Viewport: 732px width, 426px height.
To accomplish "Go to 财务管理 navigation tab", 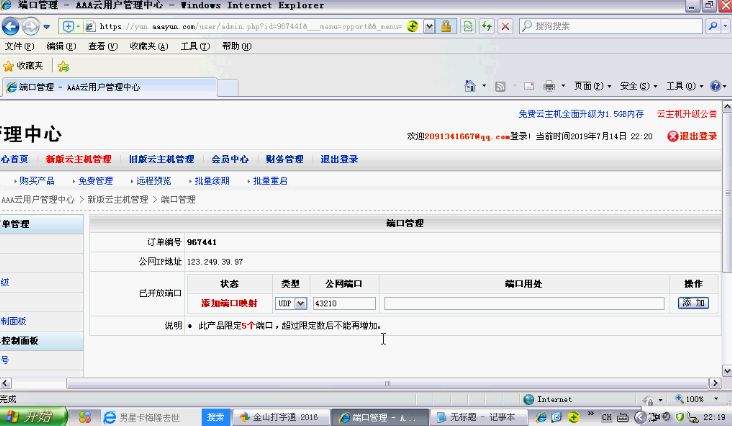I will click(284, 159).
